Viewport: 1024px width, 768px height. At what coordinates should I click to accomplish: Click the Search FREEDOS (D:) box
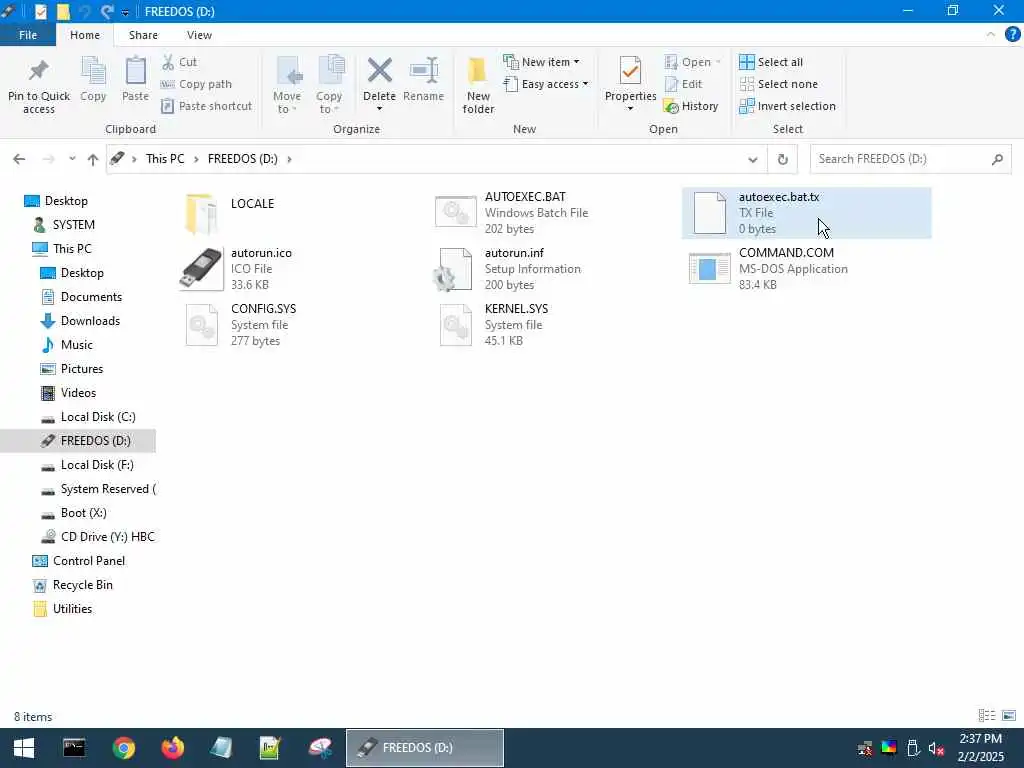910,159
